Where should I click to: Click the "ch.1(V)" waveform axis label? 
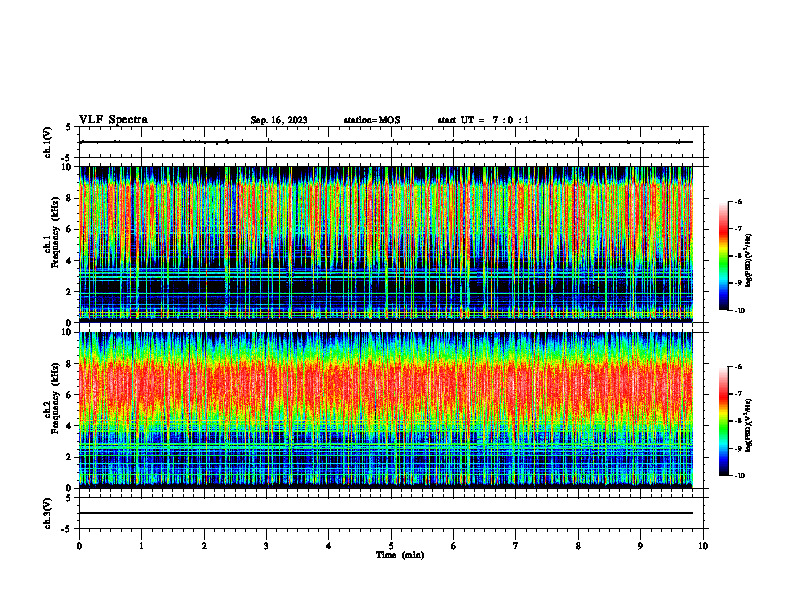48,142
